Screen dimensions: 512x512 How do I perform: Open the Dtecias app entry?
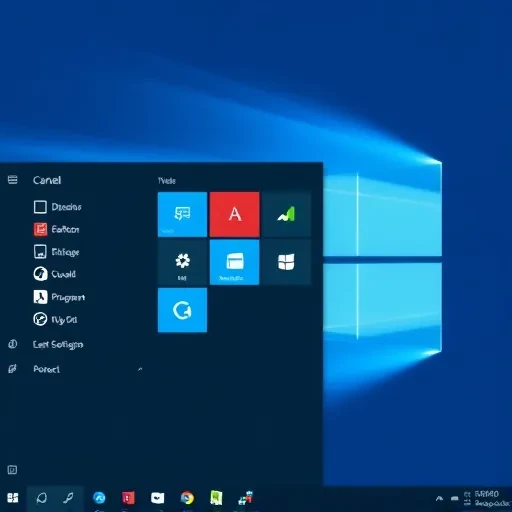[x=57, y=207]
